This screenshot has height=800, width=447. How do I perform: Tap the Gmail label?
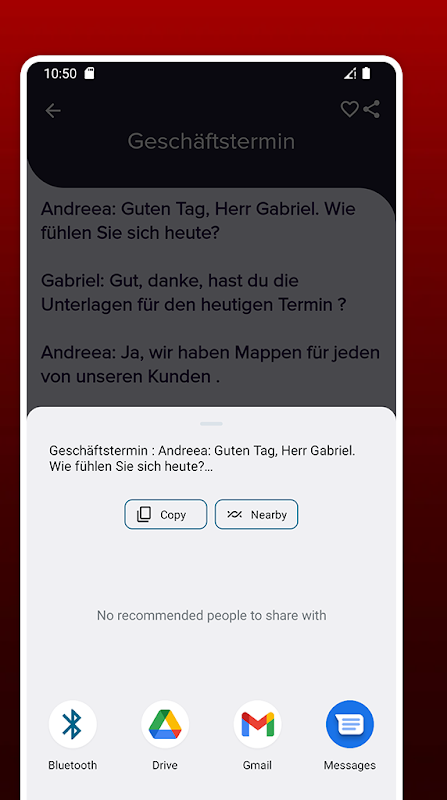pos(257,765)
